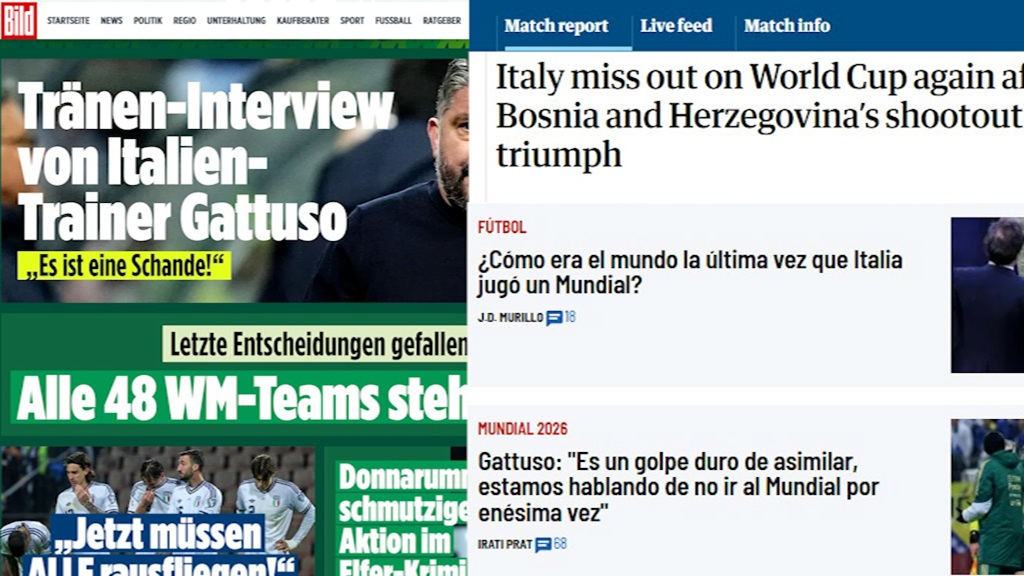
Task: Open comments icon beside Irati Prat
Action: 543,545
